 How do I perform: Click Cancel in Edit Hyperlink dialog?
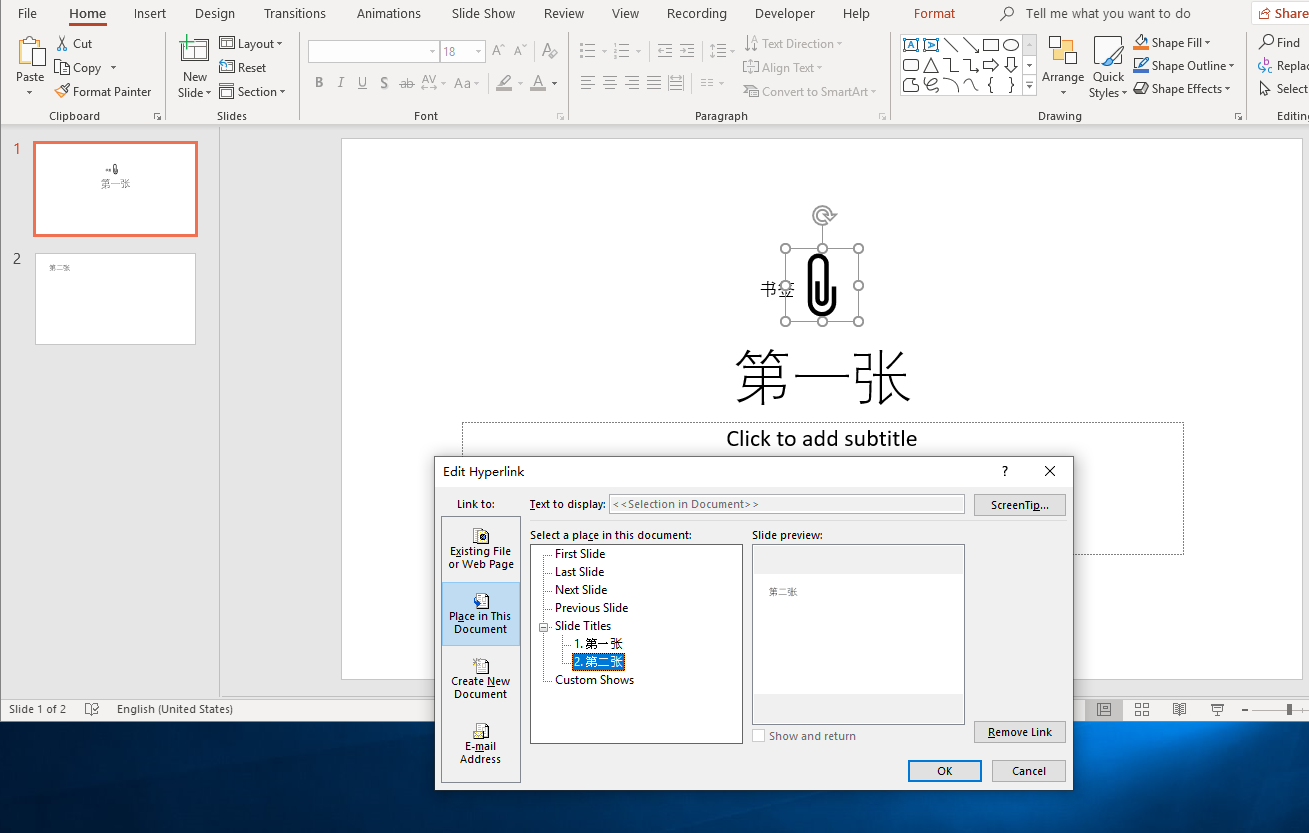coord(1029,771)
